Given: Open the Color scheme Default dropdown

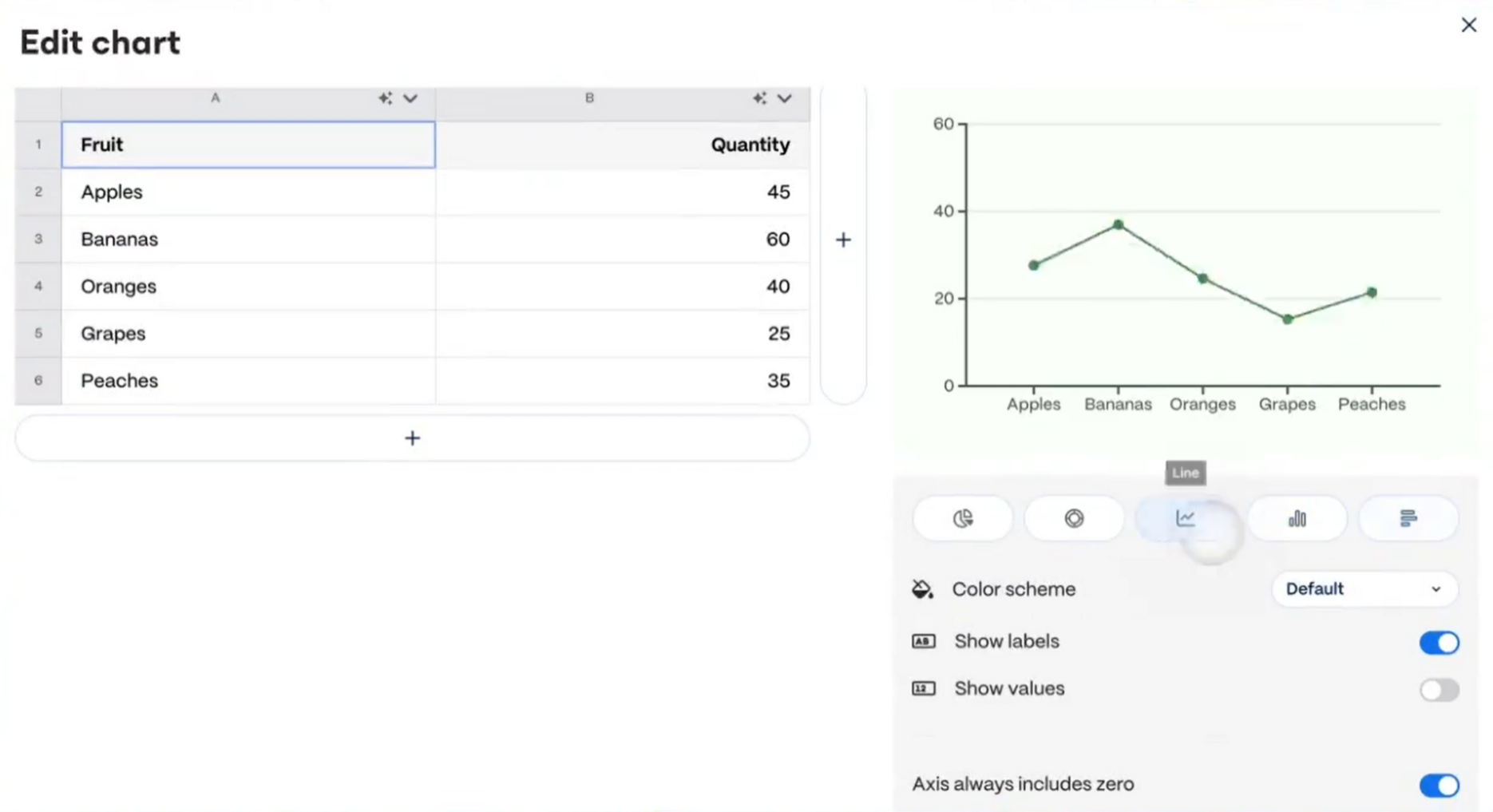Looking at the screenshot, I should pos(1364,589).
